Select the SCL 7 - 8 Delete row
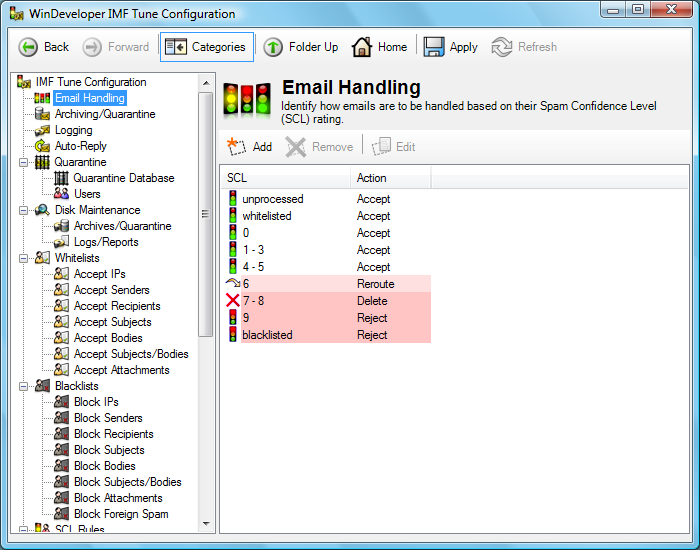The height and width of the screenshot is (550, 700). (326, 301)
